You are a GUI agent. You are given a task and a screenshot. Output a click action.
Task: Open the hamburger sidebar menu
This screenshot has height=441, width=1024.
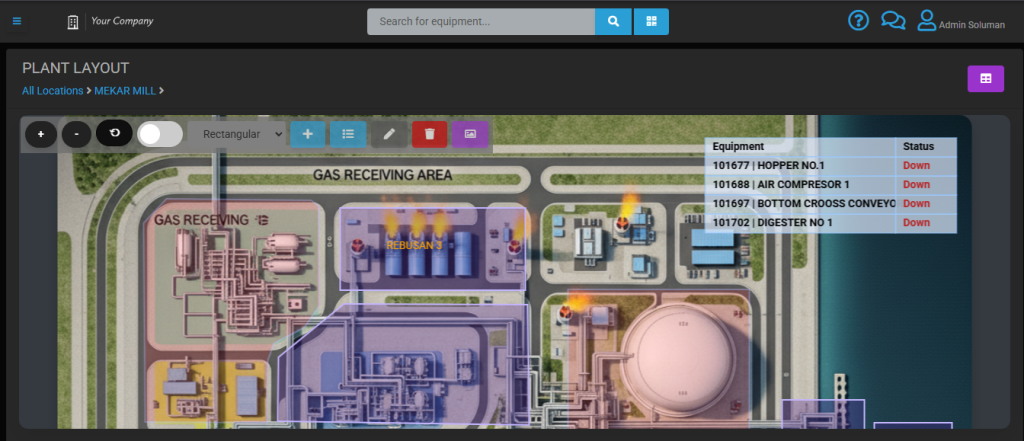[x=17, y=21]
